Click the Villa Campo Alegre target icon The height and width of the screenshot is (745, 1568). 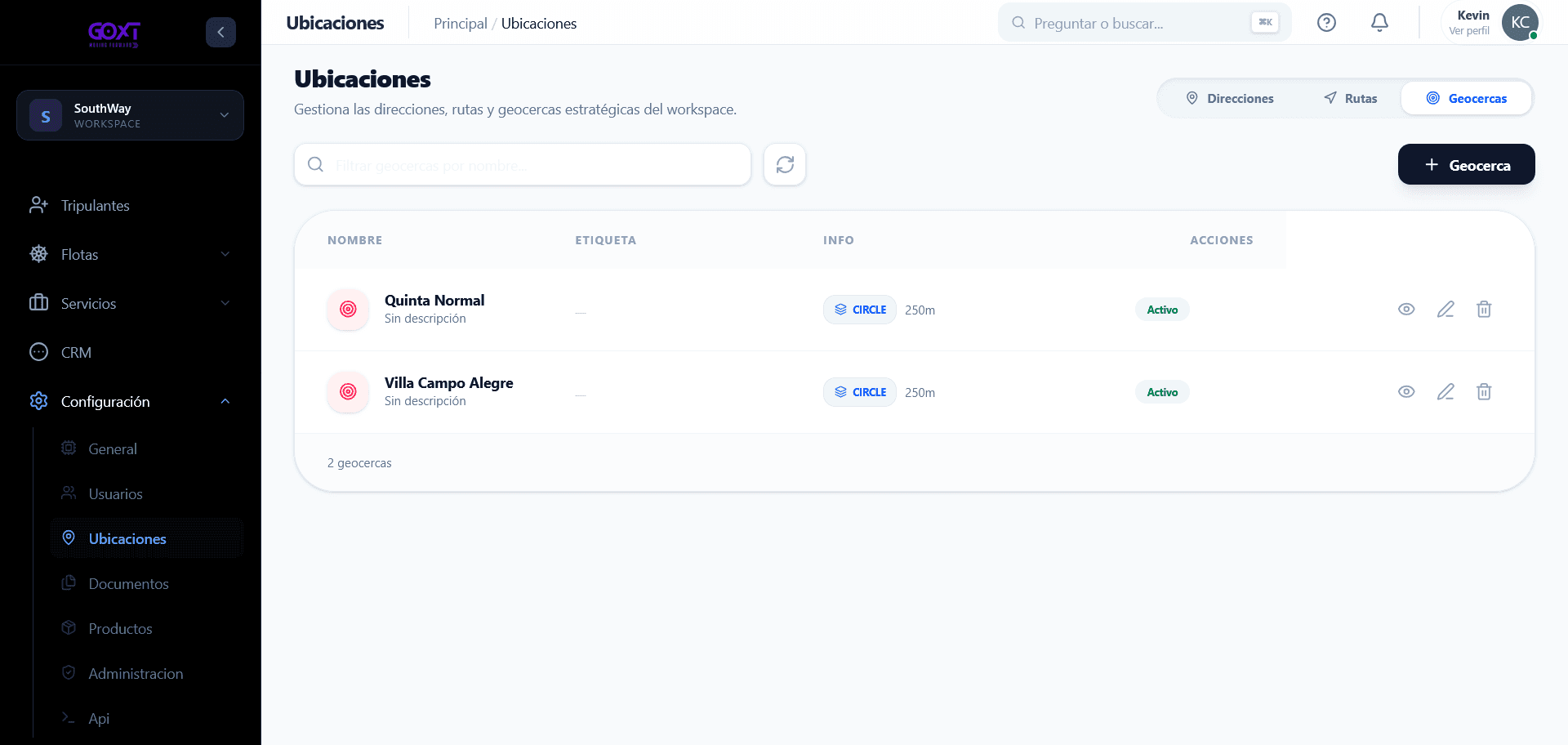click(x=348, y=392)
